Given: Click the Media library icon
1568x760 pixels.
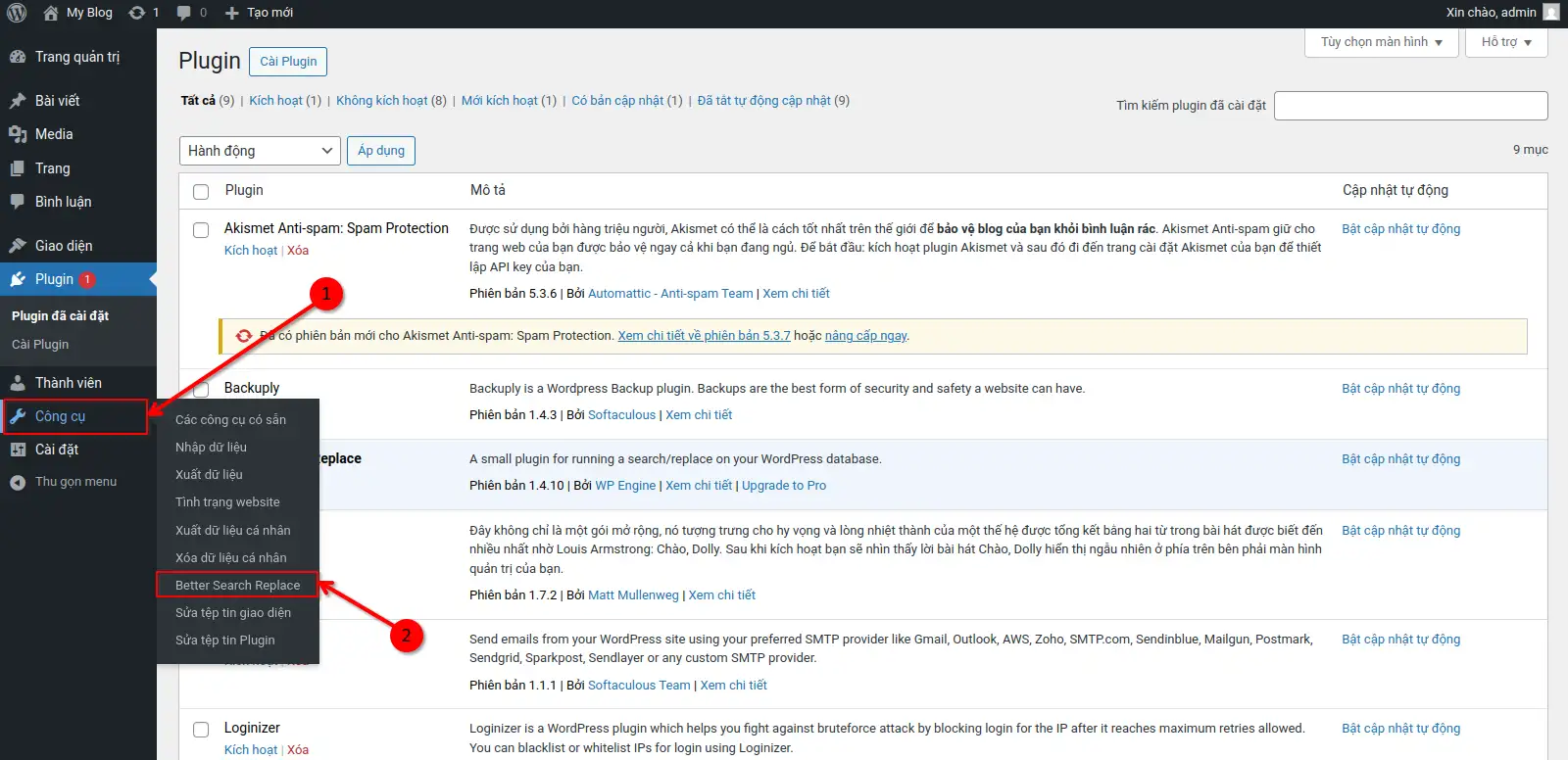Looking at the screenshot, I should pos(18,134).
